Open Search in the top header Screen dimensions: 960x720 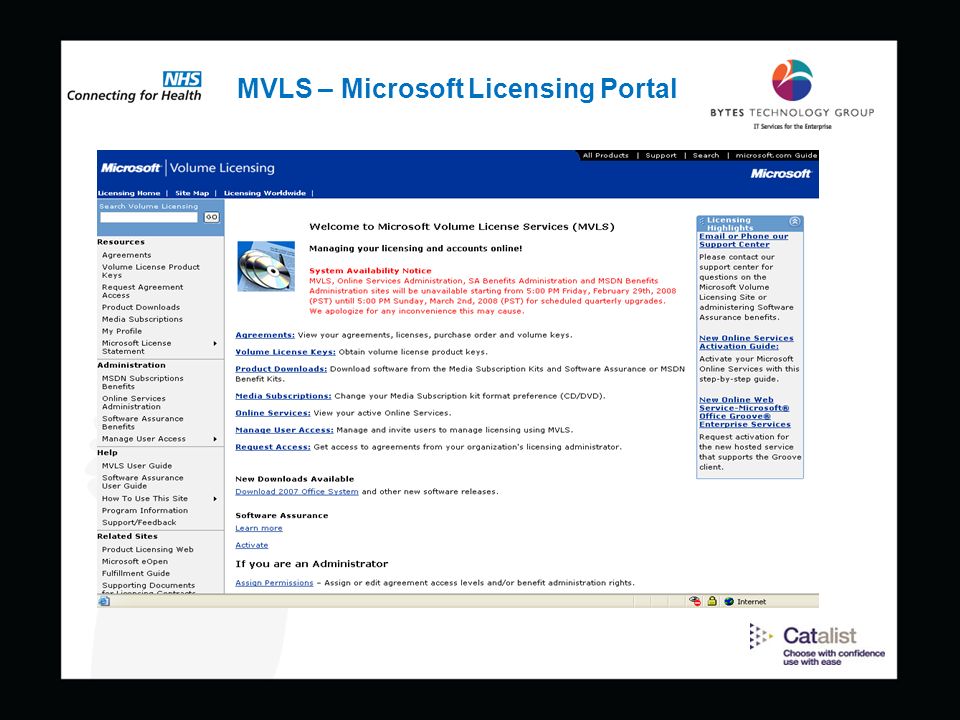point(706,156)
